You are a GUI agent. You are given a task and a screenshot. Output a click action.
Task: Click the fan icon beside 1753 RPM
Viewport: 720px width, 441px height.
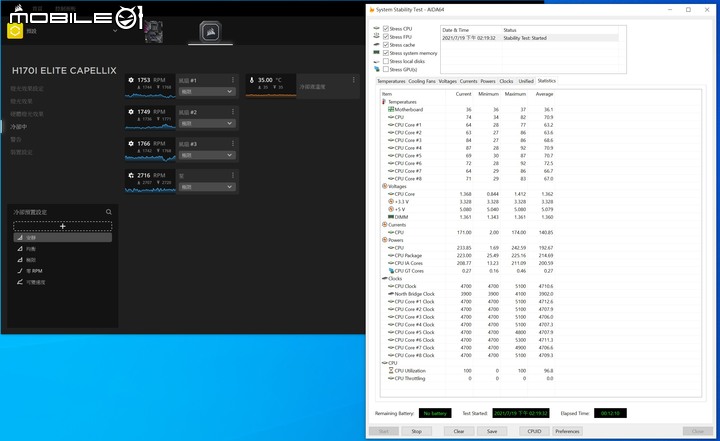coord(131,80)
